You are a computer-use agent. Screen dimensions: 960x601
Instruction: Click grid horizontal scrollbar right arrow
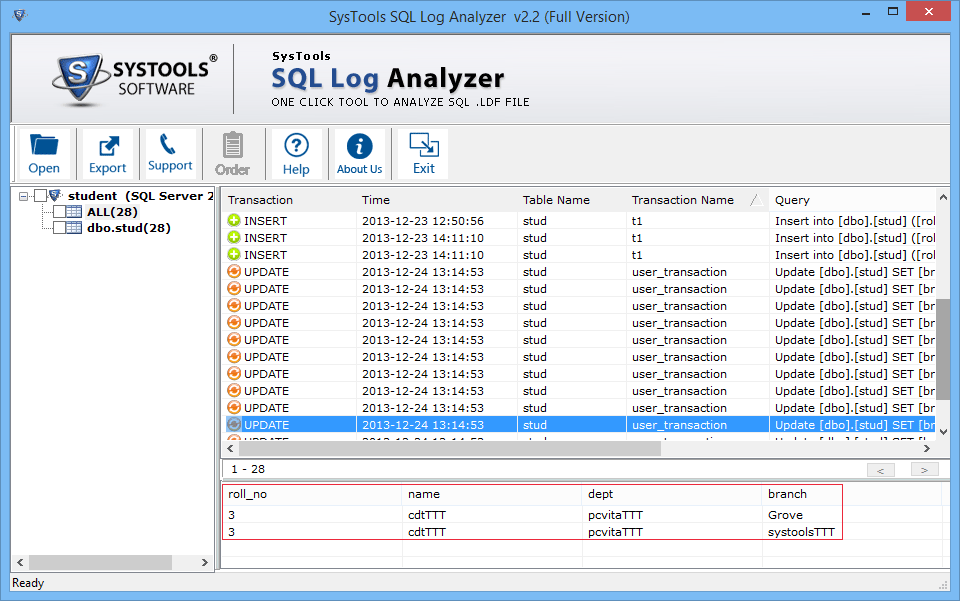[927, 449]
